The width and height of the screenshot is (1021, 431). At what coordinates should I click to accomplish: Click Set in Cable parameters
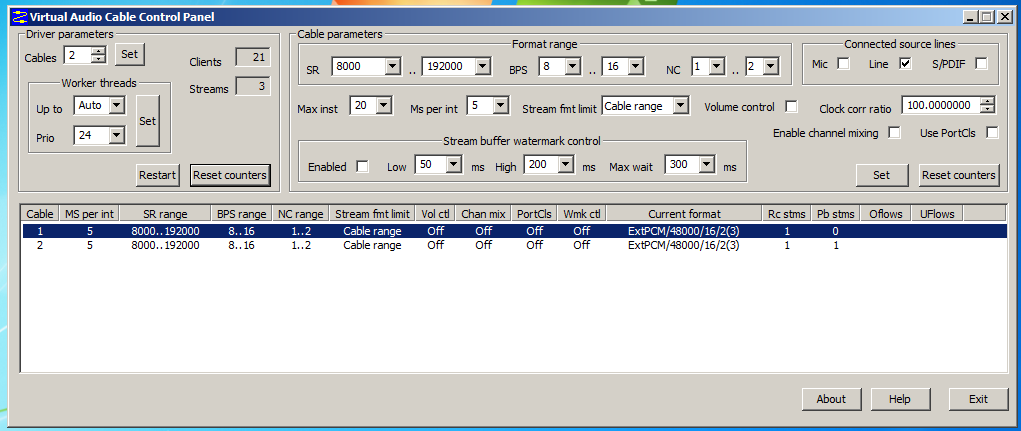[882, 175]
